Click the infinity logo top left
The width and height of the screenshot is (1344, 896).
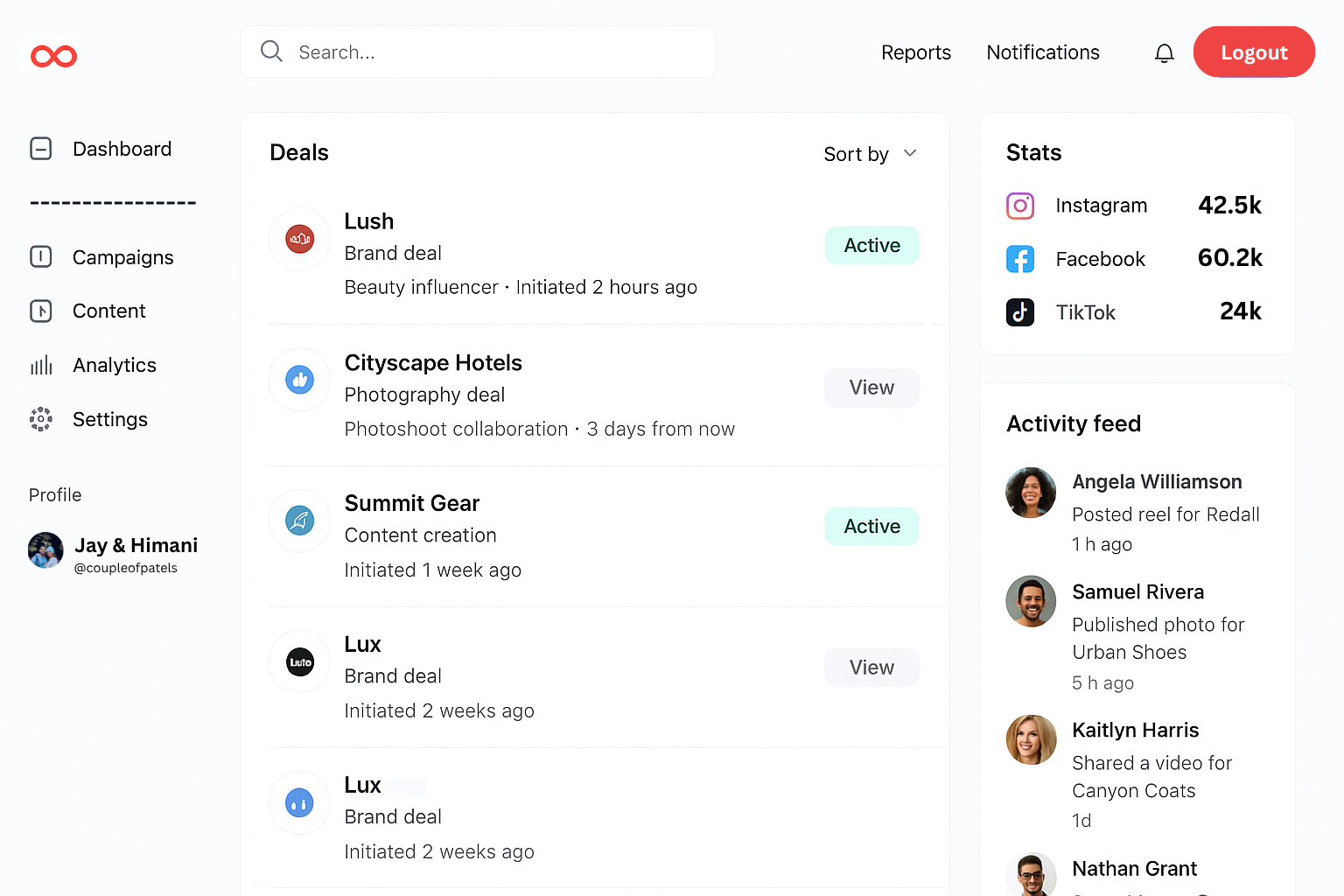pos(52,55)
